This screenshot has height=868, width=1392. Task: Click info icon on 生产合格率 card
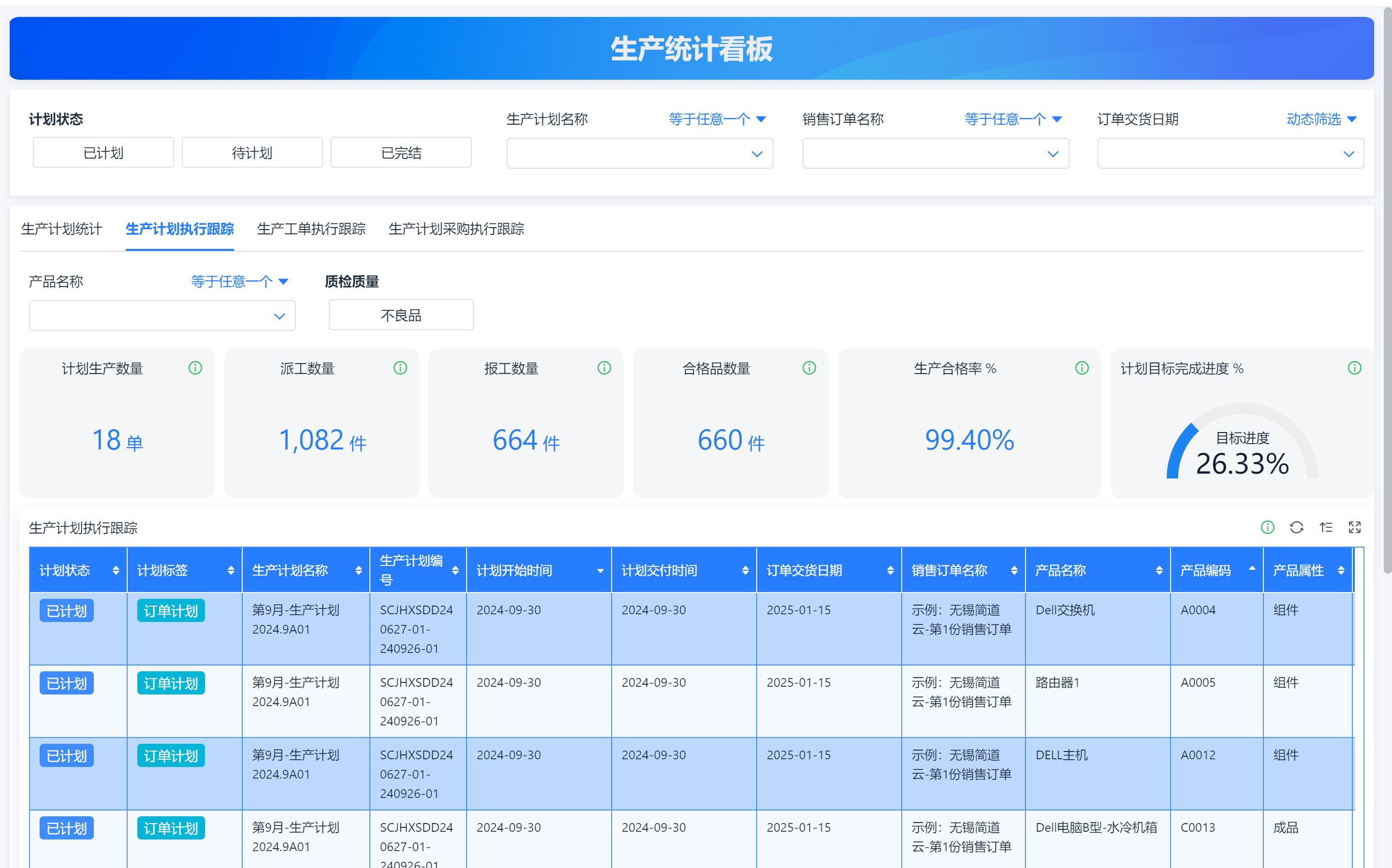[x=1081, y=368]
